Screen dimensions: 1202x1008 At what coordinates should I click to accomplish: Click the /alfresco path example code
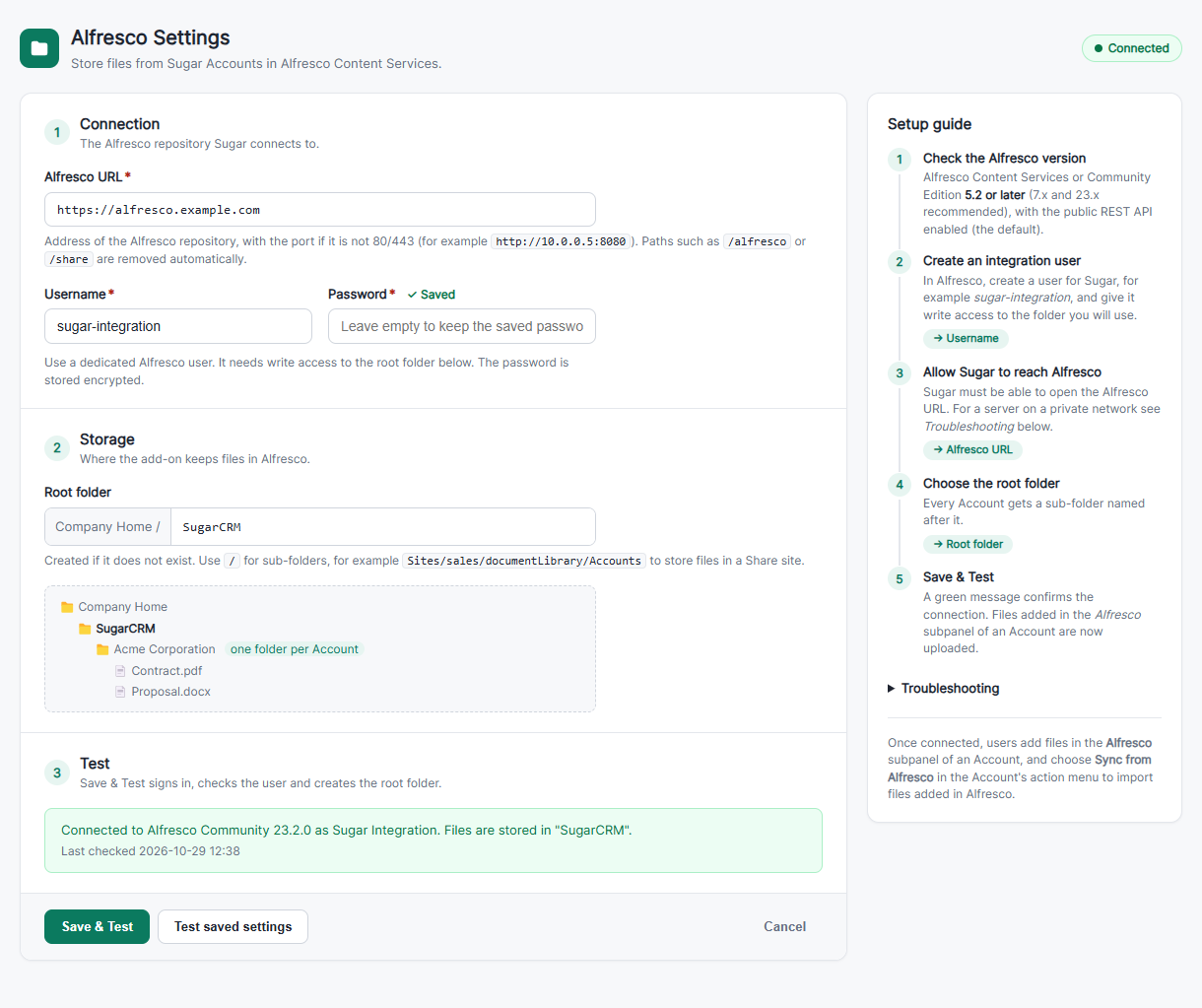pyautogui.click(x=757, y=241)
